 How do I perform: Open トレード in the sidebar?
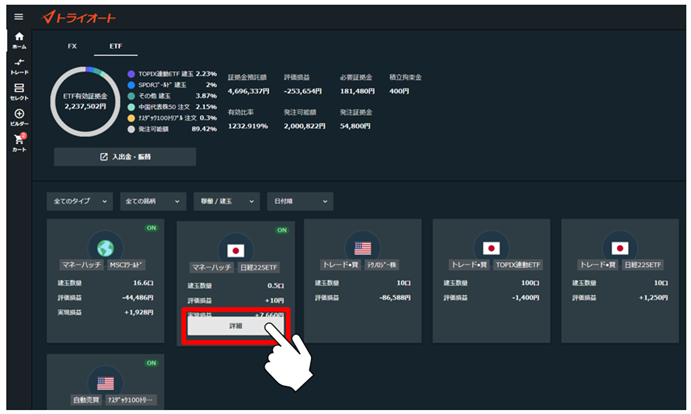pos(19,66)
